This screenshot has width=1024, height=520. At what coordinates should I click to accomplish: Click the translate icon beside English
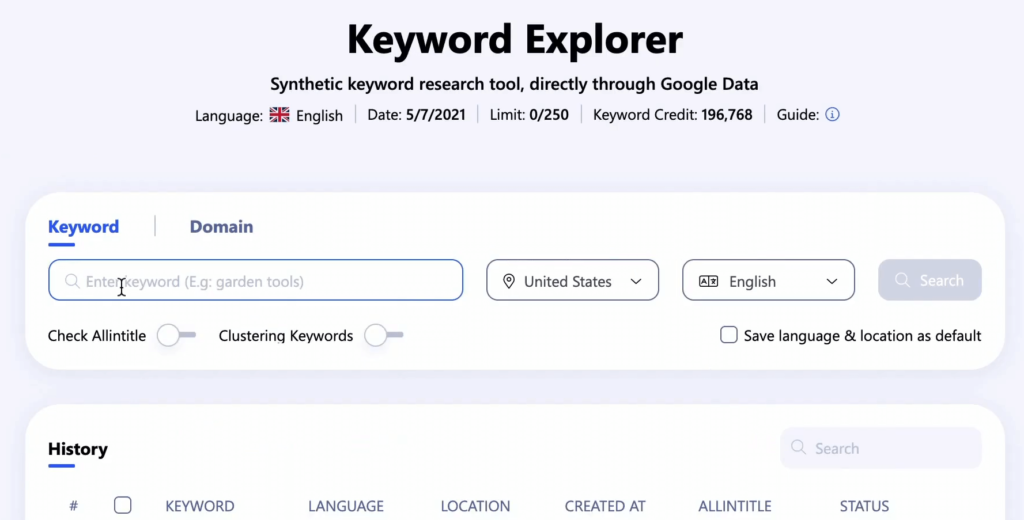pyautogui.click(x=709, y=281)
